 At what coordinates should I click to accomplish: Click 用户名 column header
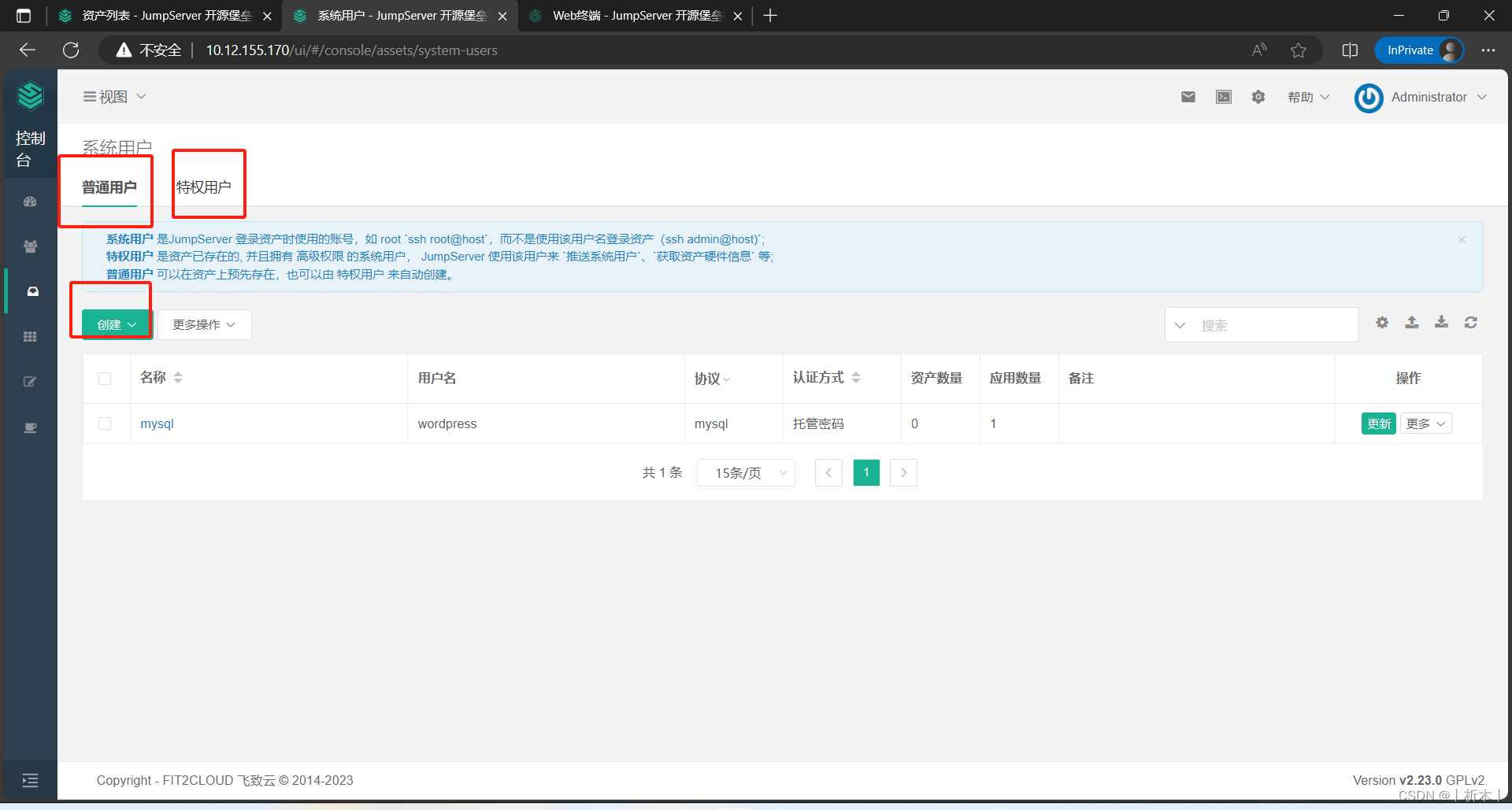coord(437,378)
